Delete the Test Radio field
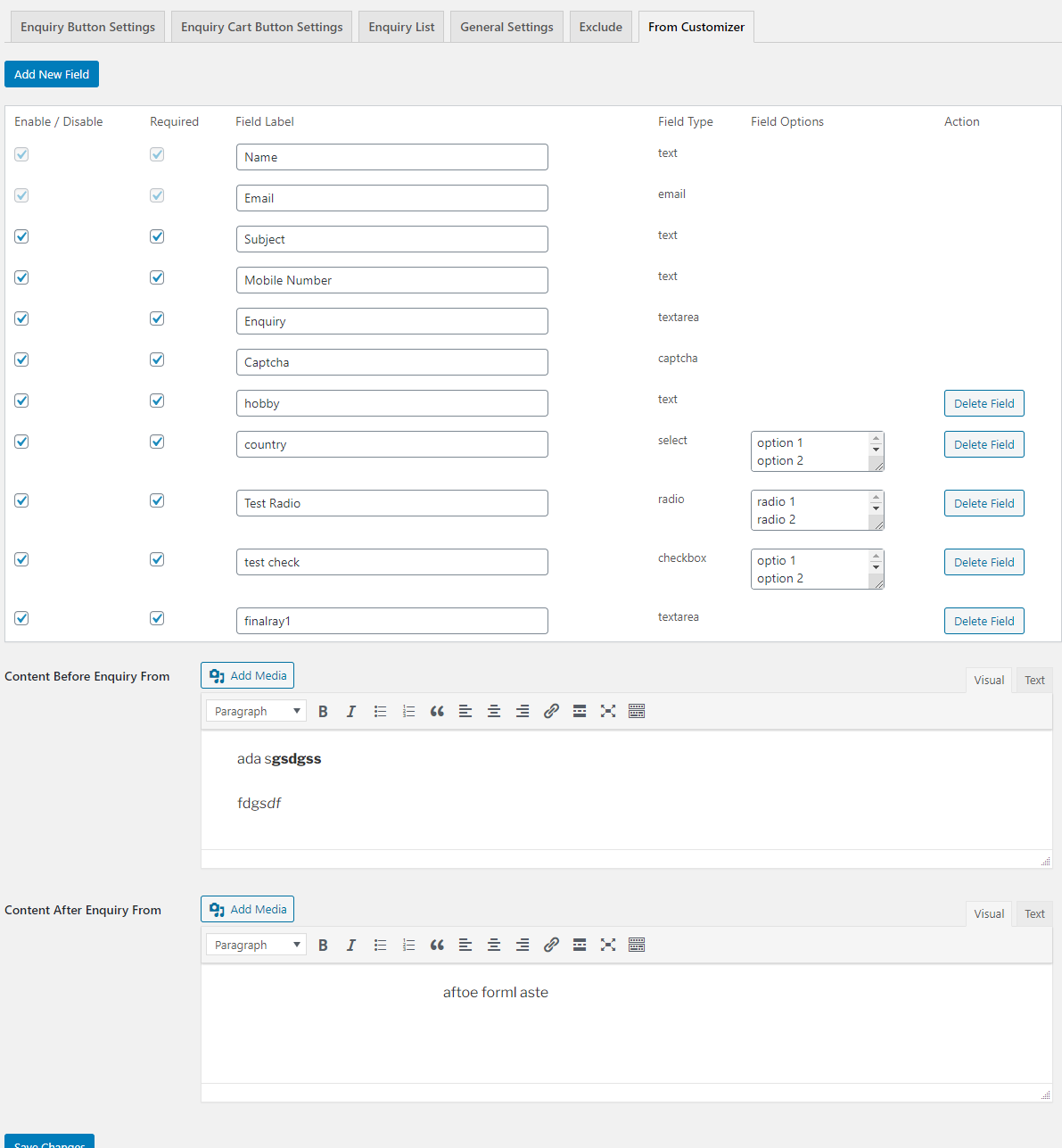This screenshot has height=1148, width=1062. coord(984,503)
